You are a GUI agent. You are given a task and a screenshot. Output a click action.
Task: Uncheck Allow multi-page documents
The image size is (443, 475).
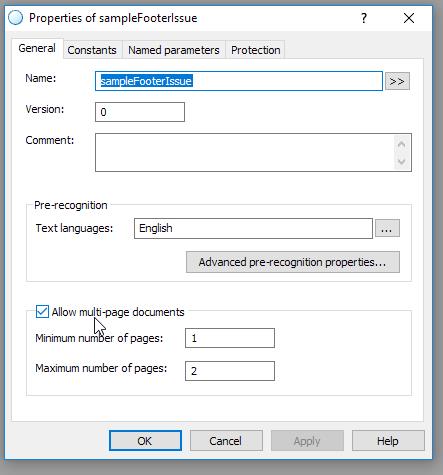[42, 312]
